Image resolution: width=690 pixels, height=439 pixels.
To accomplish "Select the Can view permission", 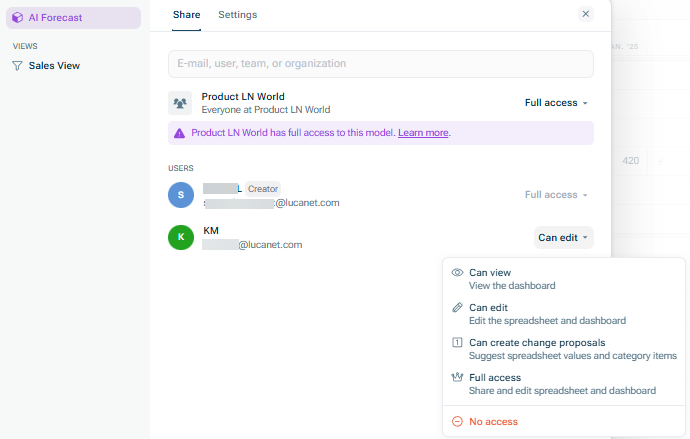I will pos(564,279).
